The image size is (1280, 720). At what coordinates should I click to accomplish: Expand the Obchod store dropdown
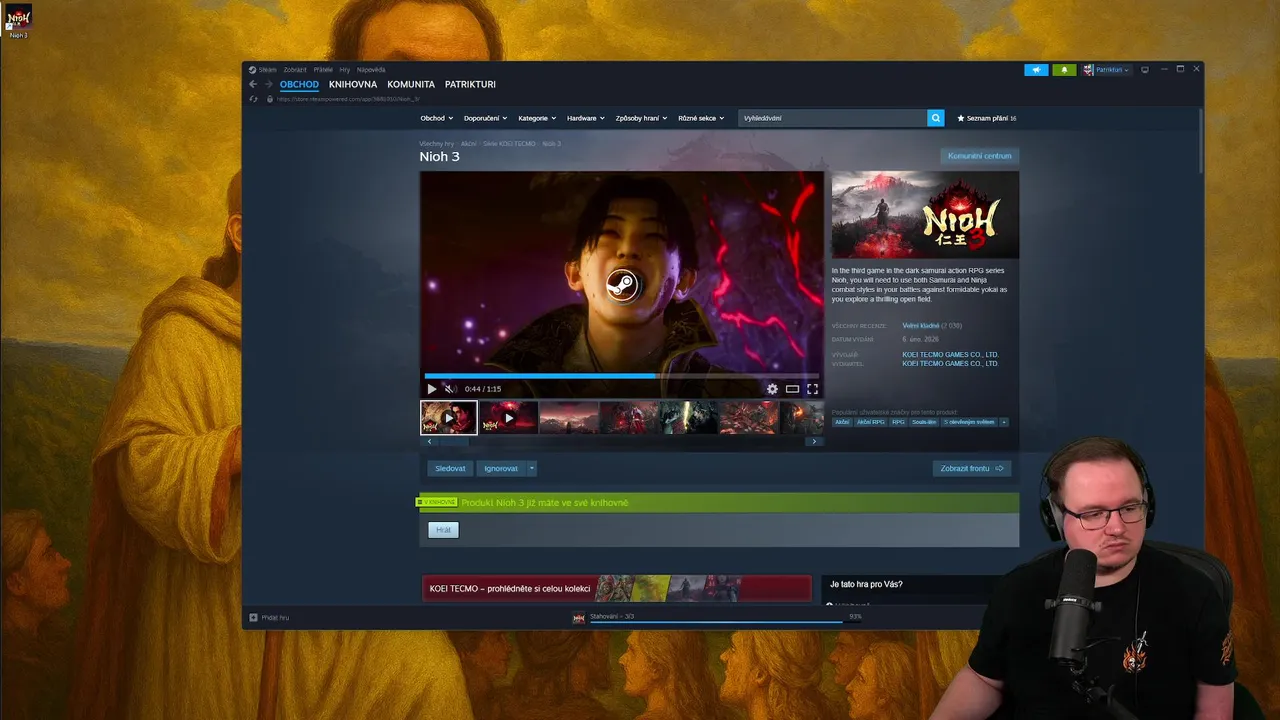[436, 118]
